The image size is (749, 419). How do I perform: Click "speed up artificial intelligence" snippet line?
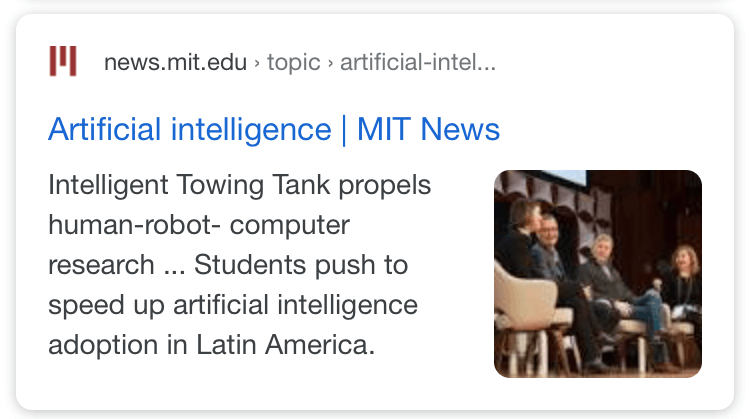point(233,306)
